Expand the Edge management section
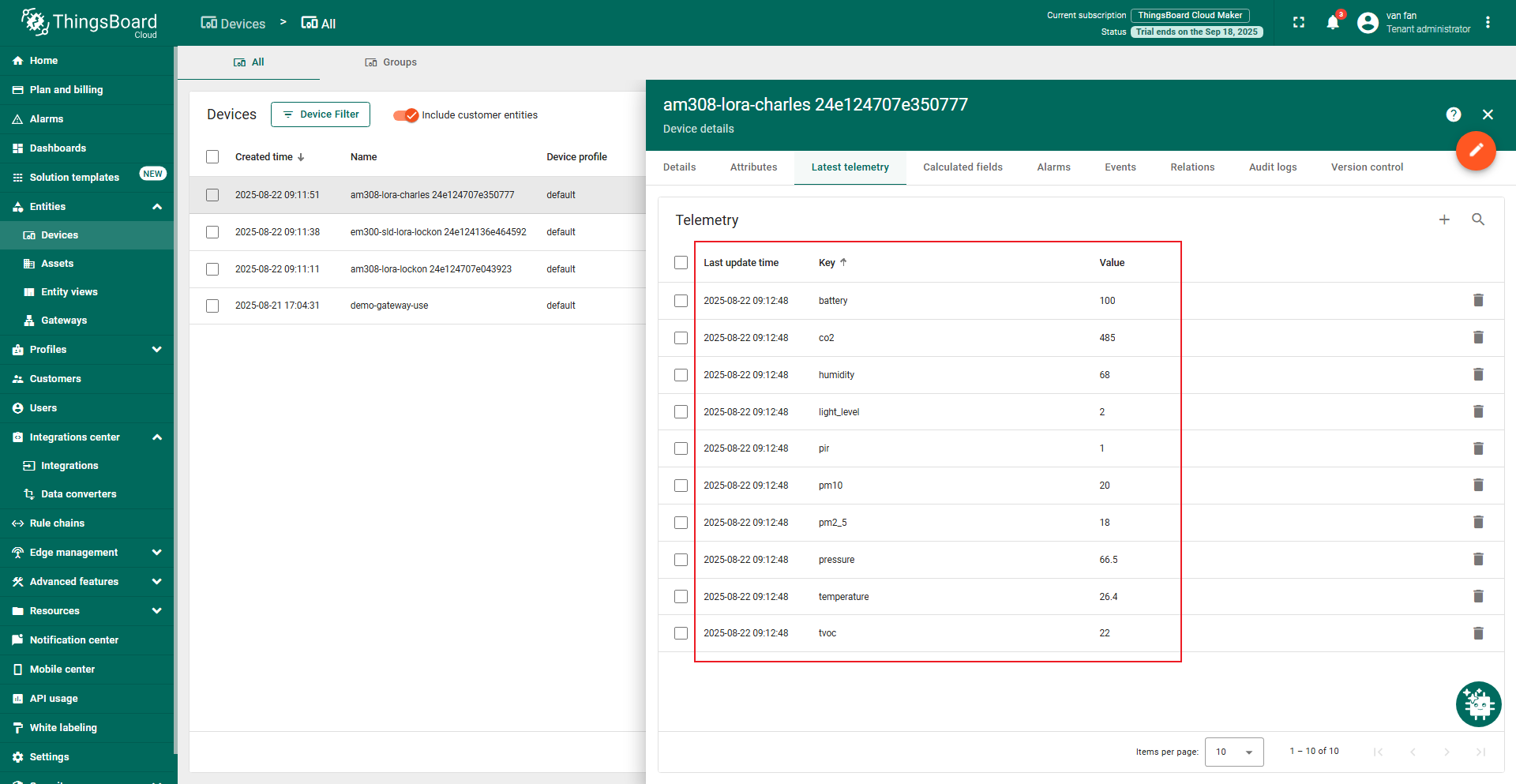This screenshot has width=1516, height=784. [x=157, y=553]
